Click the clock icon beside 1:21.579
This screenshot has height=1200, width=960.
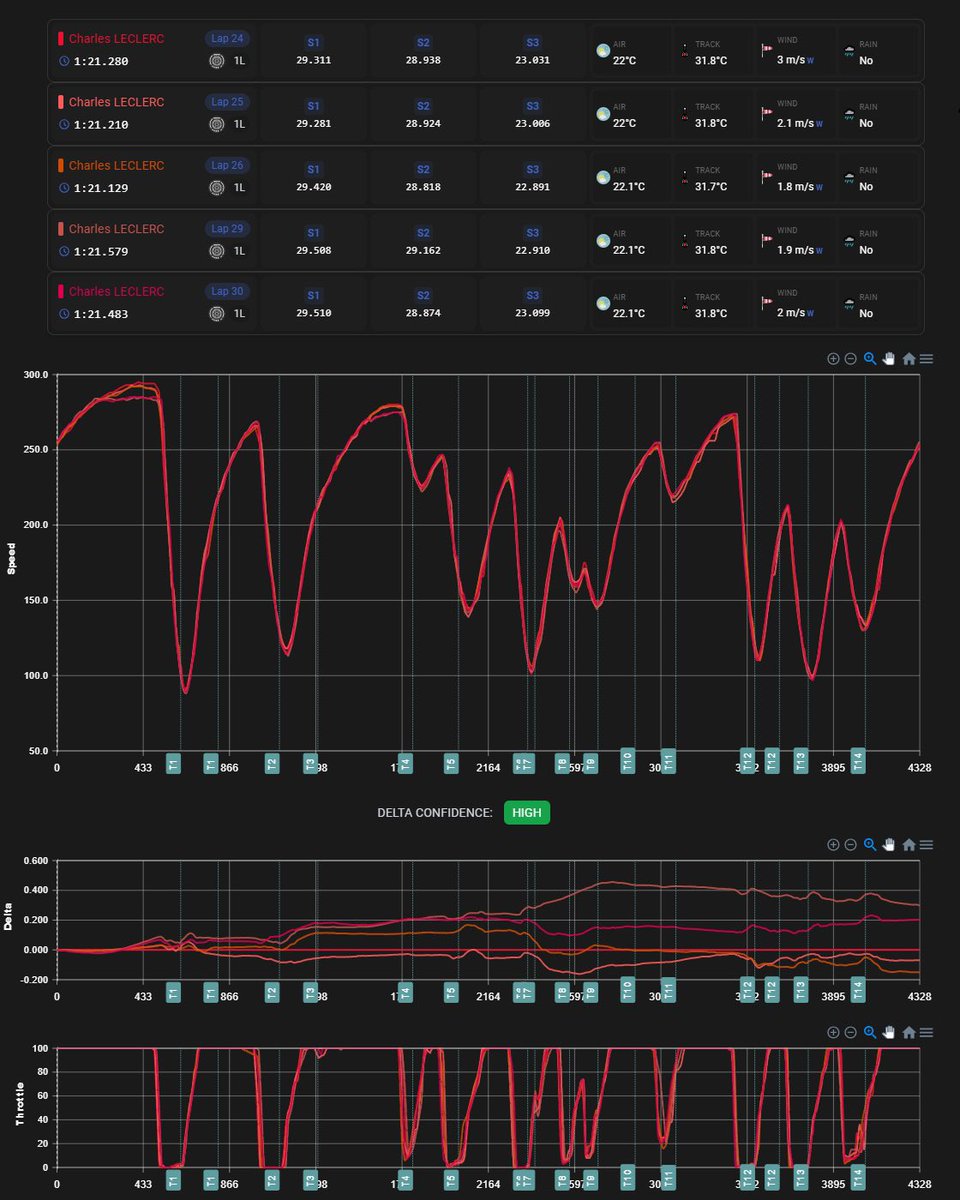tap(65, 251)
